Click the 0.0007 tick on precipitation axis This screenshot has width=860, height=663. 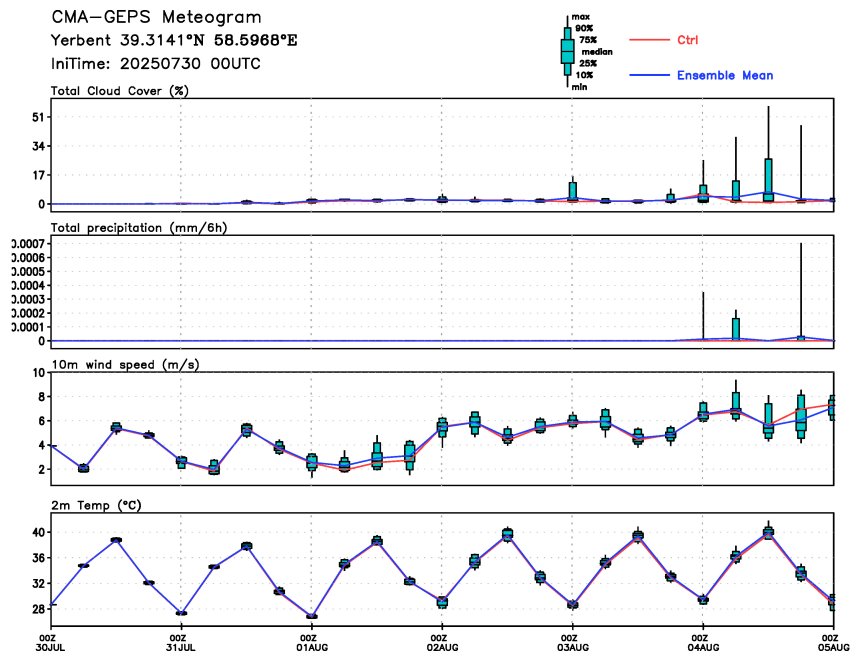point(29,243)
